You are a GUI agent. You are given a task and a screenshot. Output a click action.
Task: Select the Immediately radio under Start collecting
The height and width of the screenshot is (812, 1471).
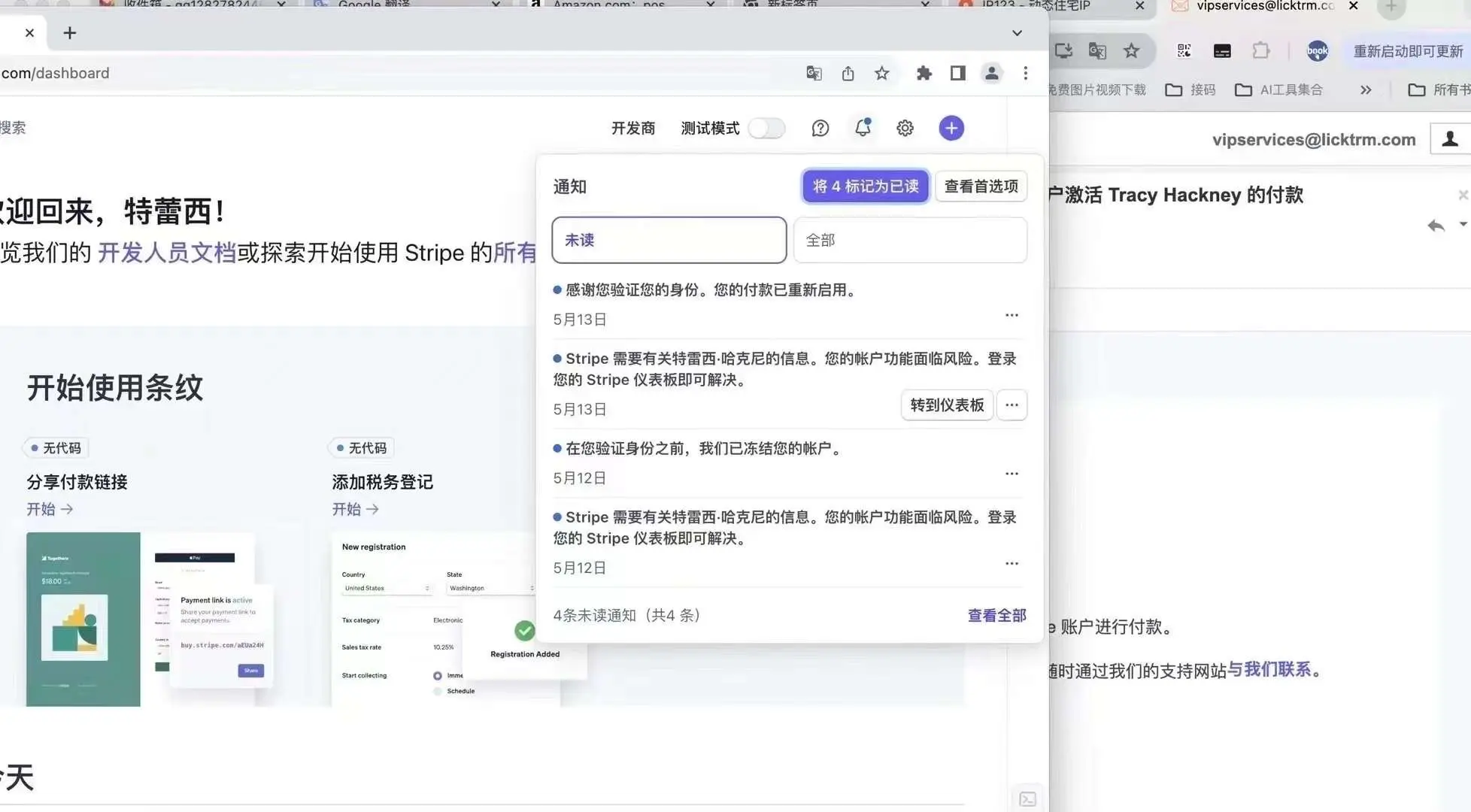pos(438,676)
